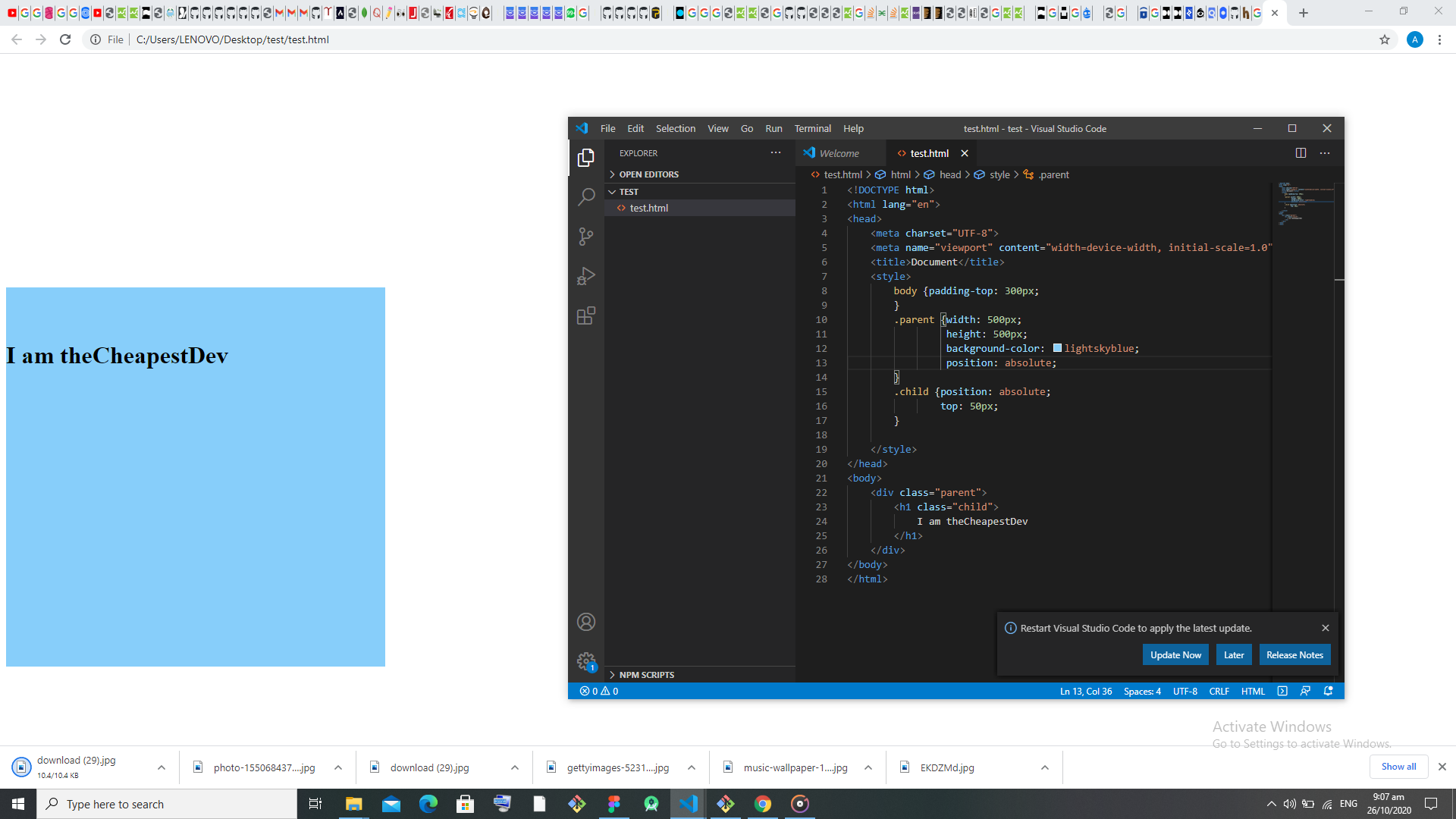1456x819 pixels.
Task: Open the Selection menu
Action: [675, 129]
